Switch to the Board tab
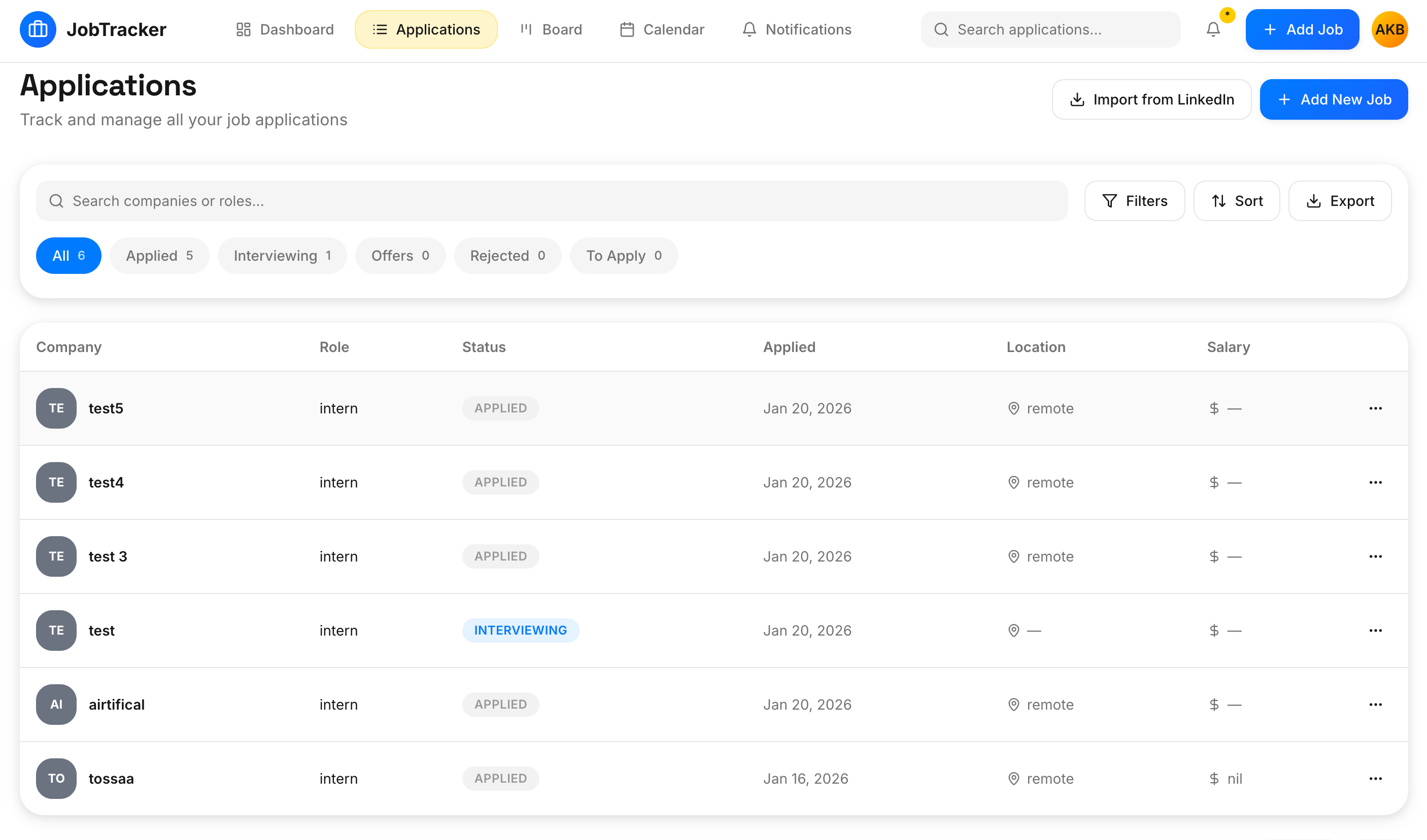The width and height of the screenshot is (1427, 840). tap(551, 29)
